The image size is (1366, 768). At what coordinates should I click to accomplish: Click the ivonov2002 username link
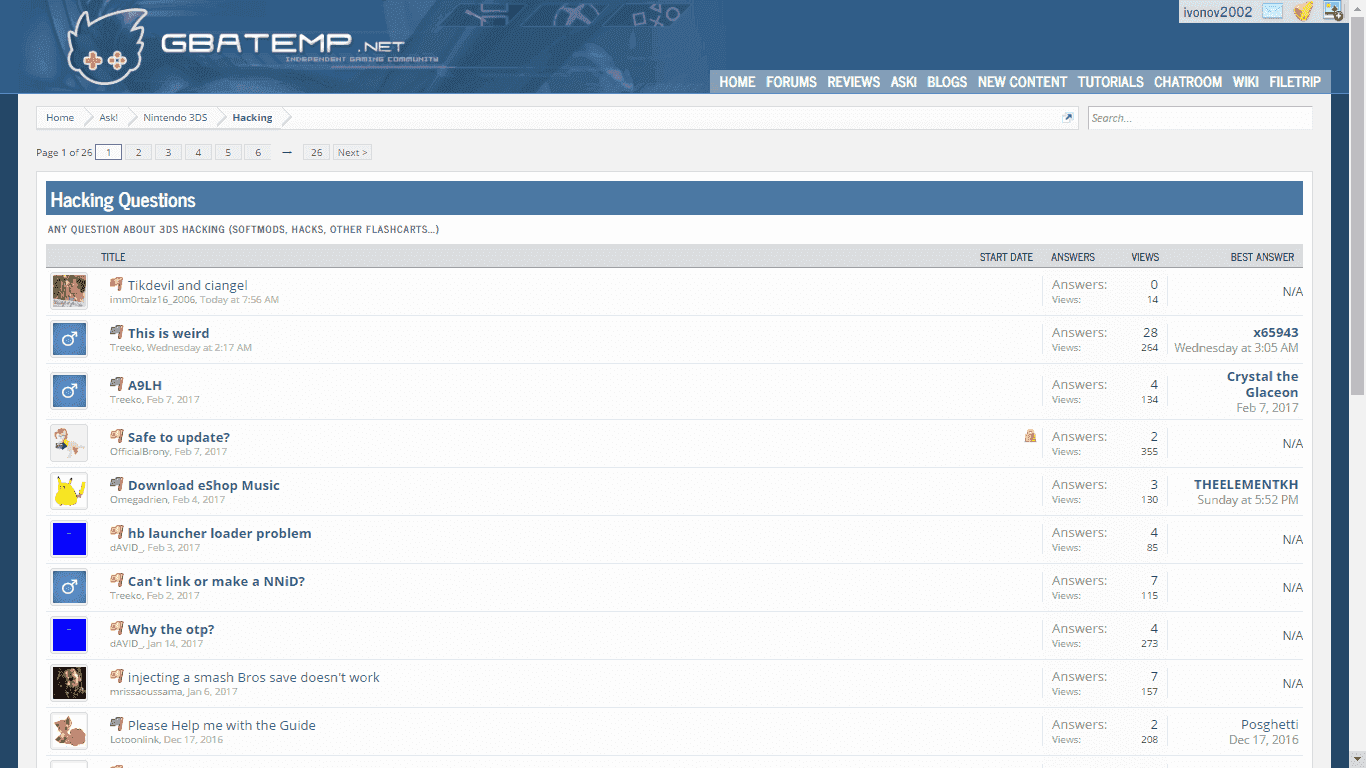click(x=1217, y=12)
